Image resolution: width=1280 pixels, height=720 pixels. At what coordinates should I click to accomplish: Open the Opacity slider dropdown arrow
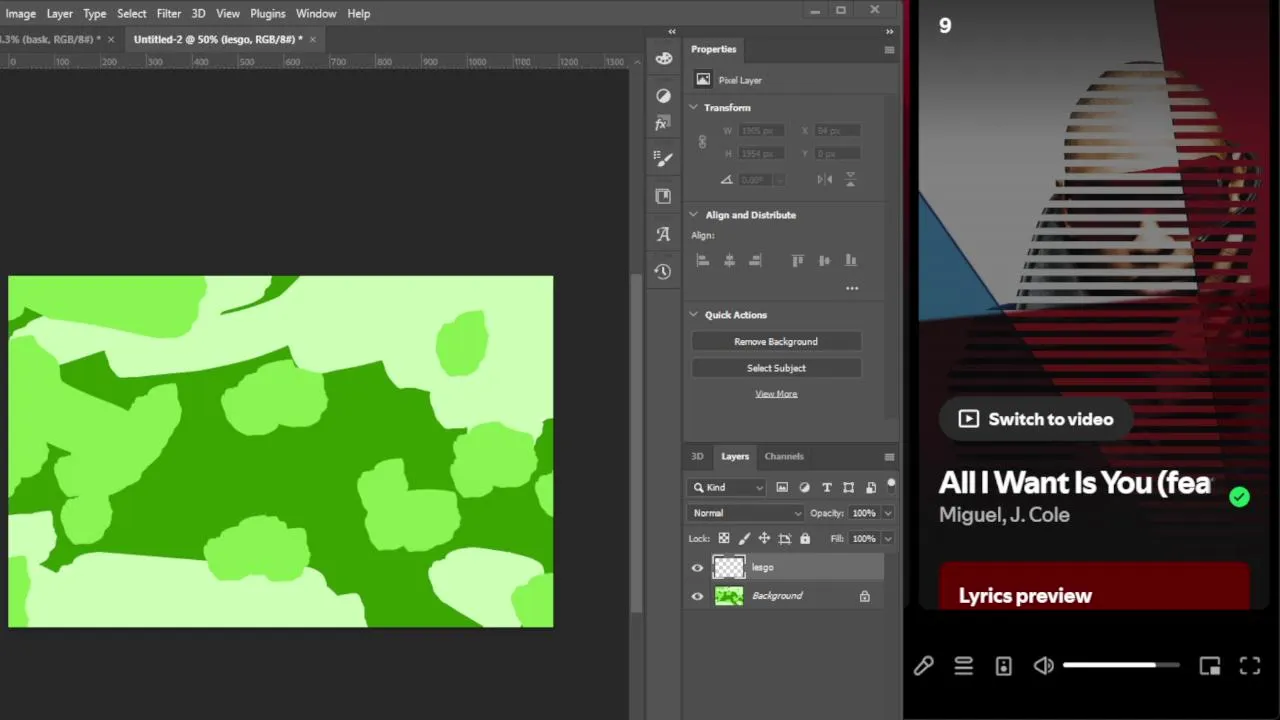[887, 513]
